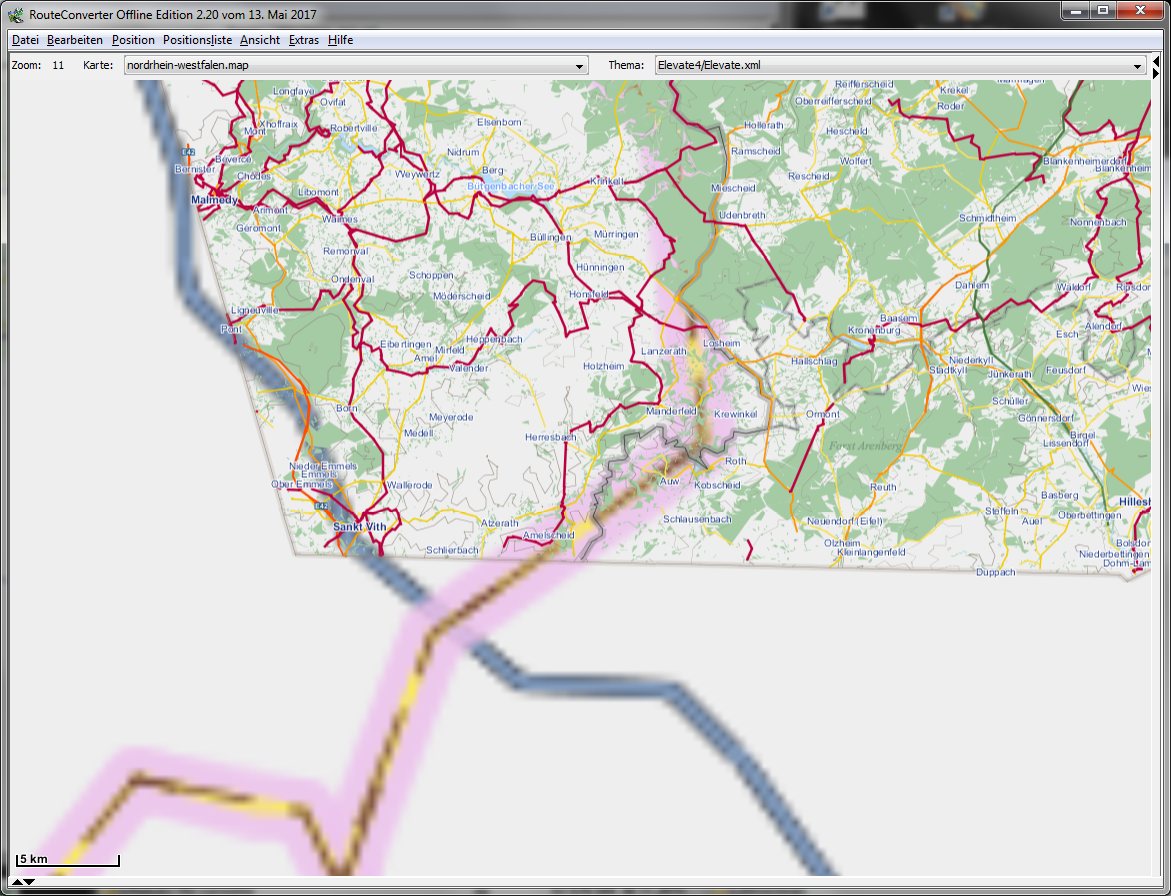Click the Bütgenbacher See lake label
The height and width of the screenshot is (896, 1171).
tap(510, 185)
